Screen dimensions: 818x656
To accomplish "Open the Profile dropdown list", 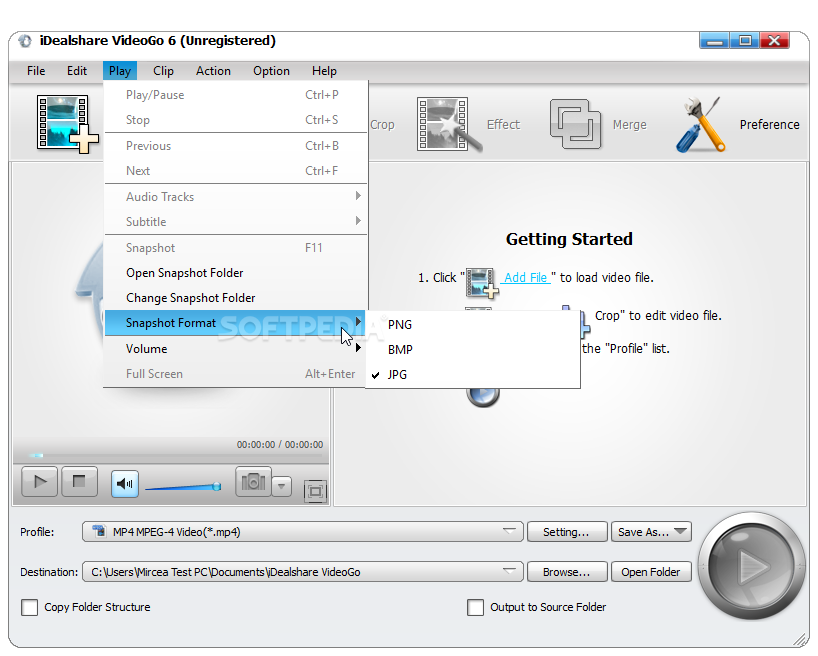I will coord(303,532).
